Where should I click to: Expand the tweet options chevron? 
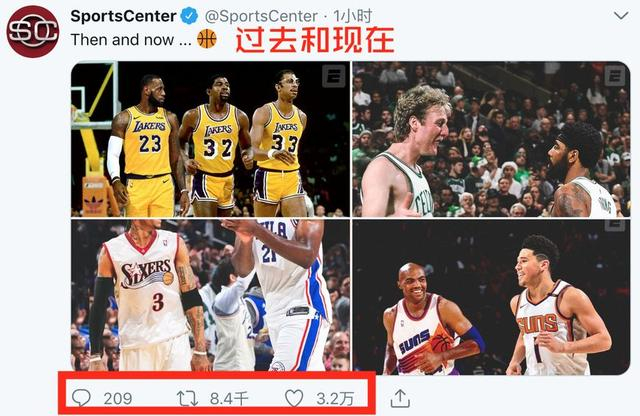[621, 16]
